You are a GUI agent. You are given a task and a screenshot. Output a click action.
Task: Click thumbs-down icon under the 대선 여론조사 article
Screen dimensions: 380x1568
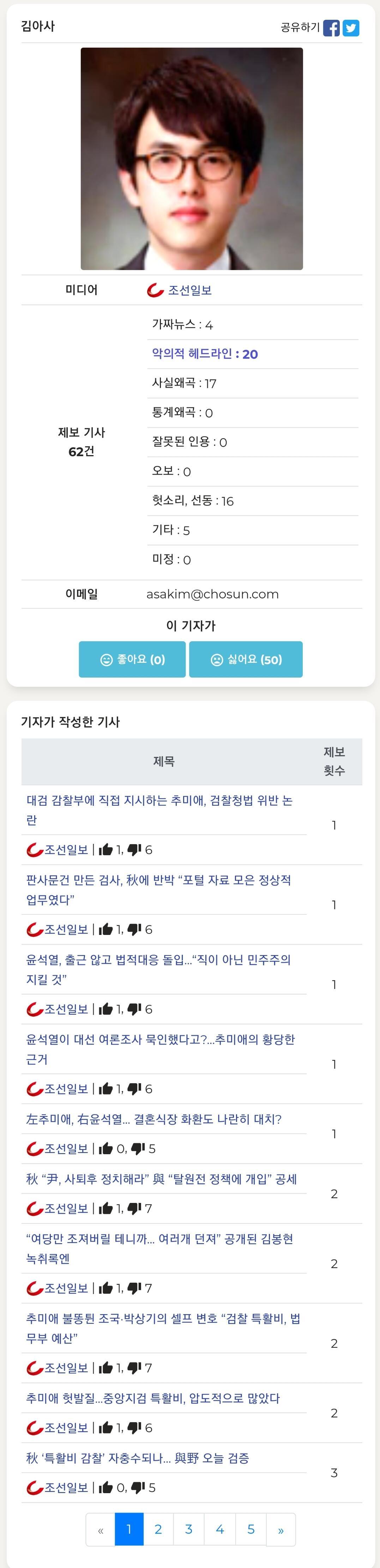134,1088
